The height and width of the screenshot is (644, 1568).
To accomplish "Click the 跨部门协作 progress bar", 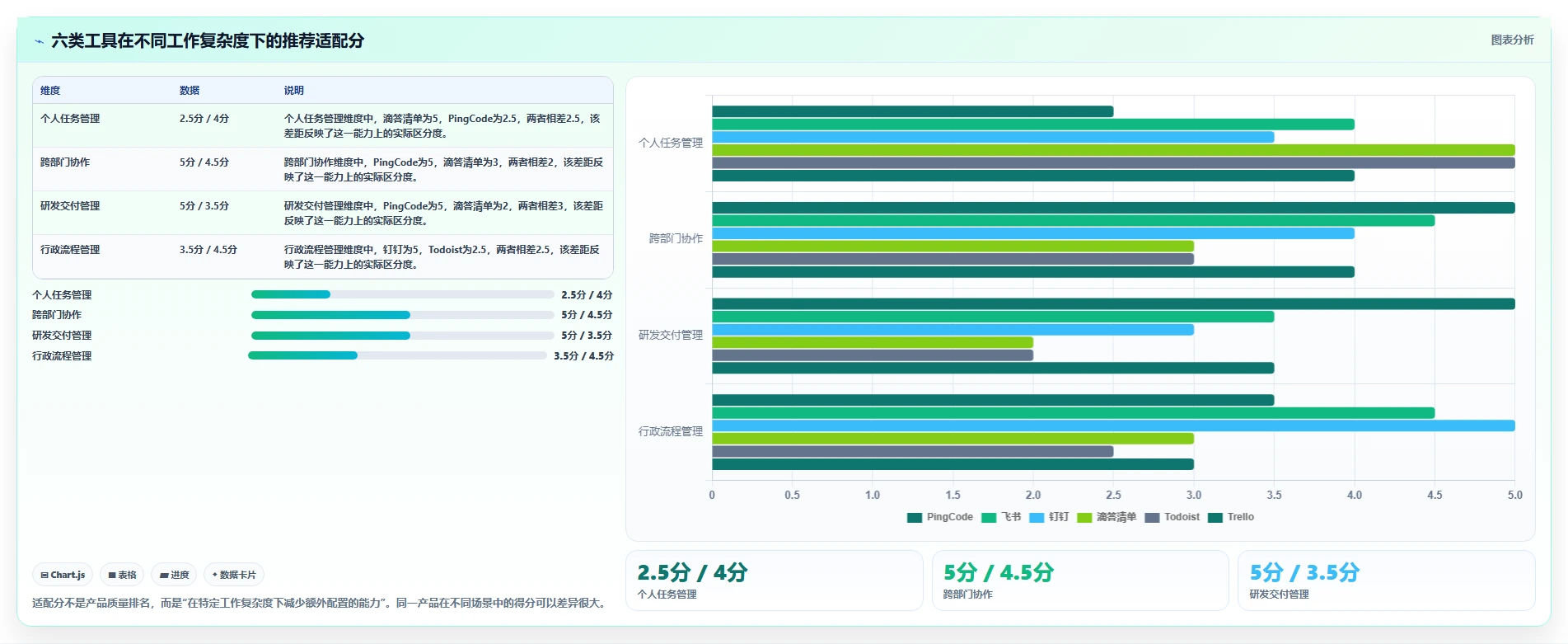I will pyautogui.click(x=402, y=315).
